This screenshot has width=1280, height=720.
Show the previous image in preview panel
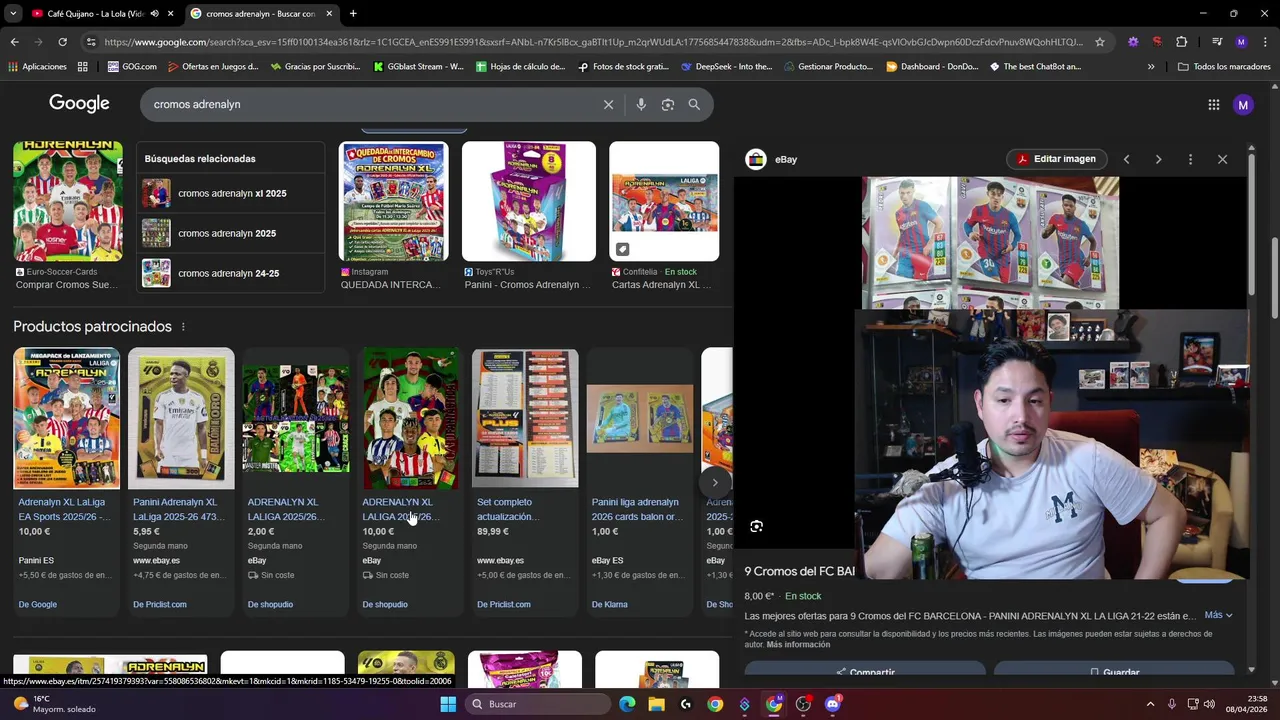(x=1126, y=159)
